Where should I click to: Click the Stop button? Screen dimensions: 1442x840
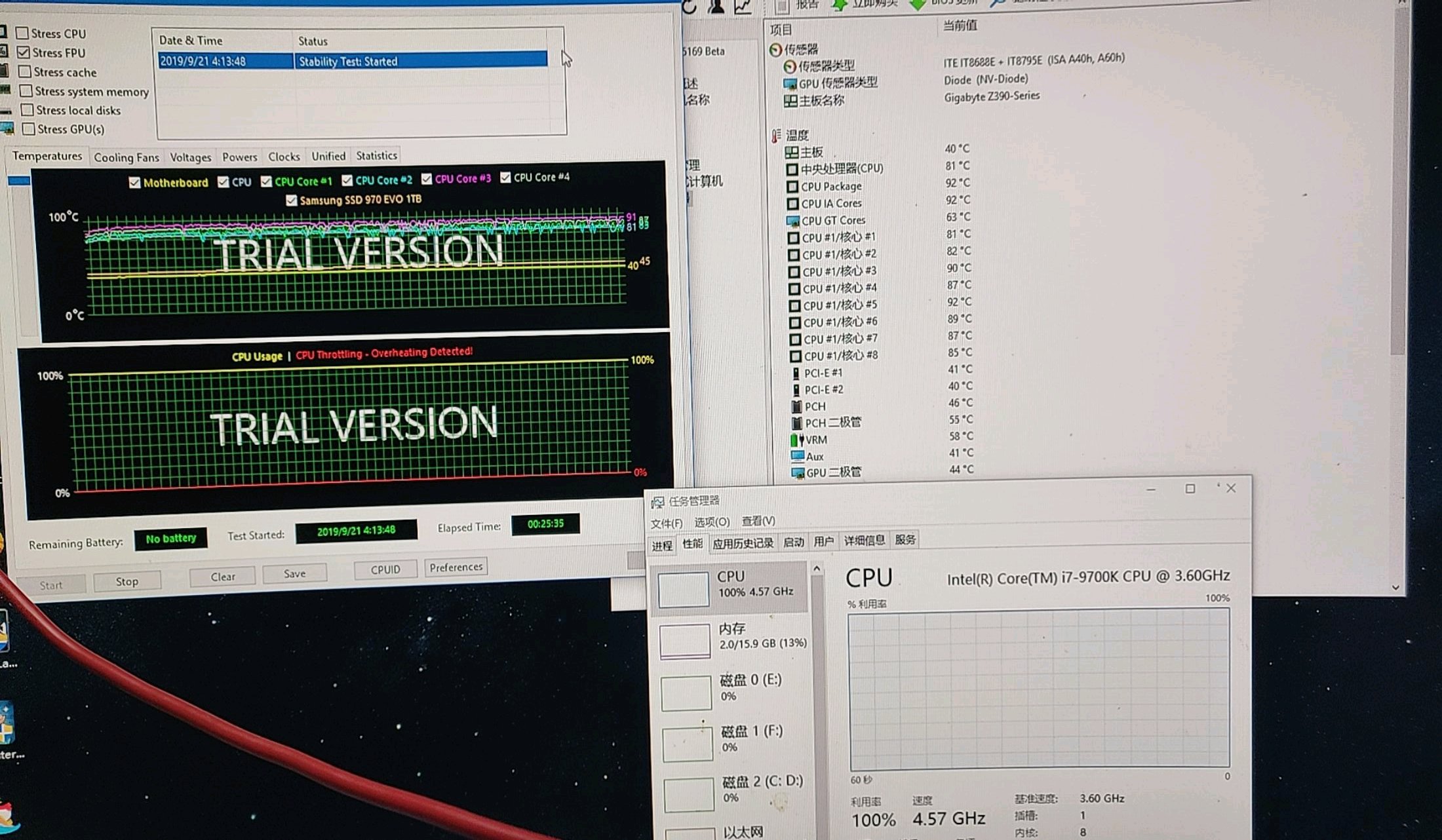(x=127, y=581)
